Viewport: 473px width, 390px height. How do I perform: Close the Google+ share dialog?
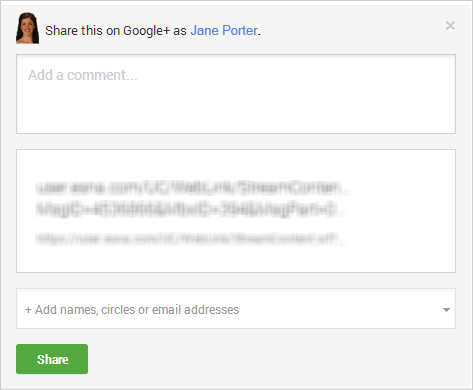pos(450,25)
